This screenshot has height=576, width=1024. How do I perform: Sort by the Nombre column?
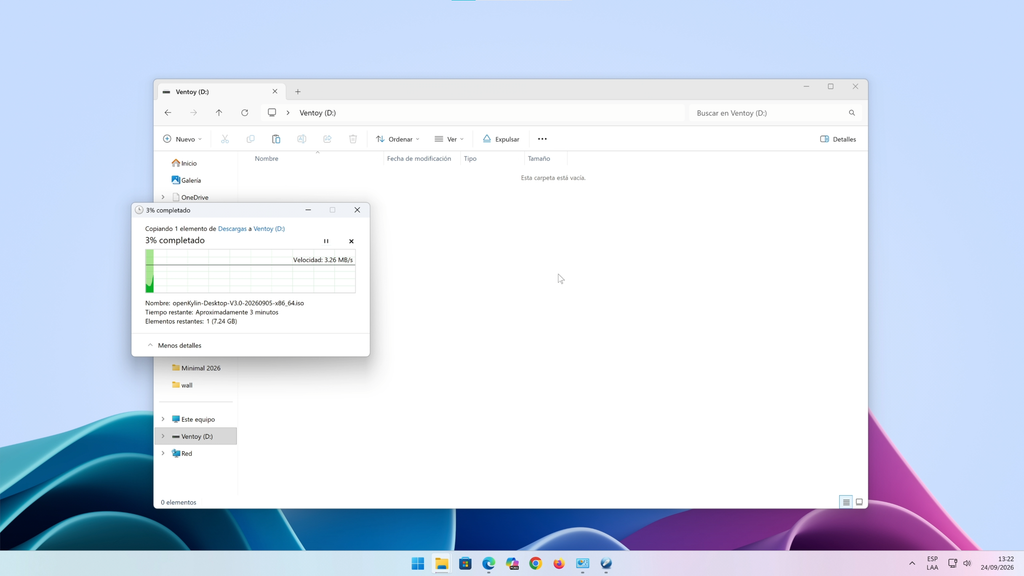pos(266,159)
